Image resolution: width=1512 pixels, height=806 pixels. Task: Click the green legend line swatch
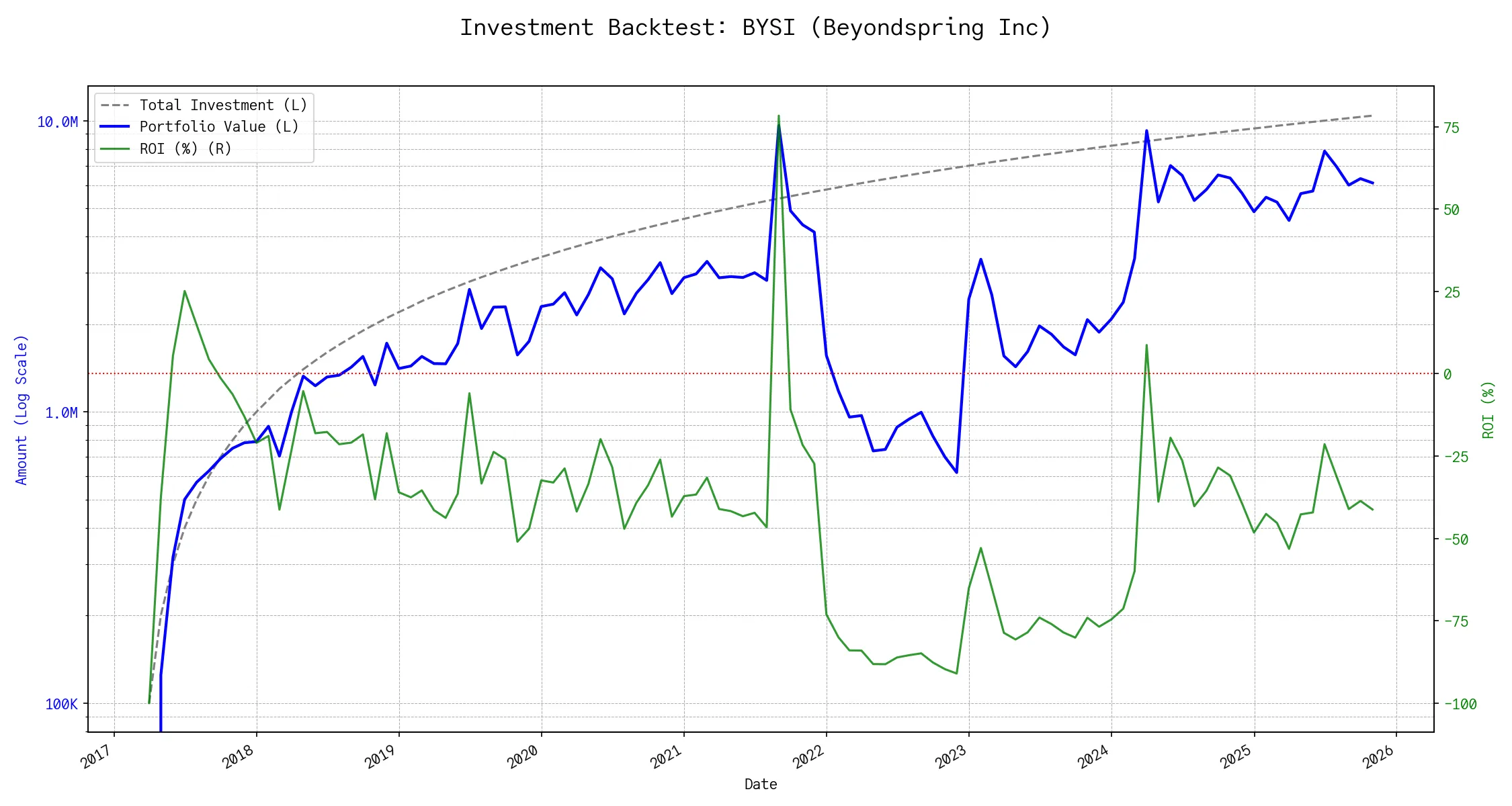pos(115,149)
